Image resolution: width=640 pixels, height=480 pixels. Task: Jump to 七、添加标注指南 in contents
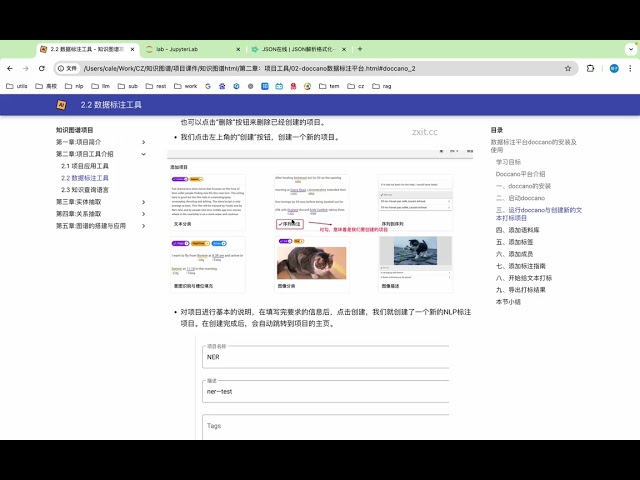tap(520, 266)
